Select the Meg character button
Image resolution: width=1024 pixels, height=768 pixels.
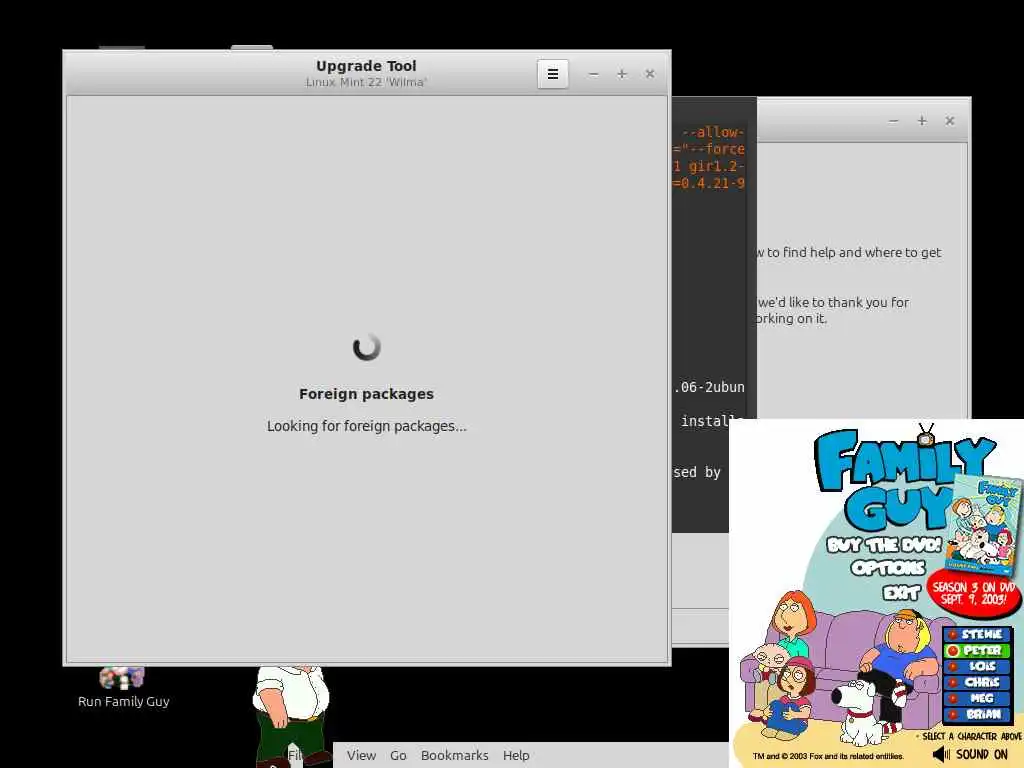978,698
